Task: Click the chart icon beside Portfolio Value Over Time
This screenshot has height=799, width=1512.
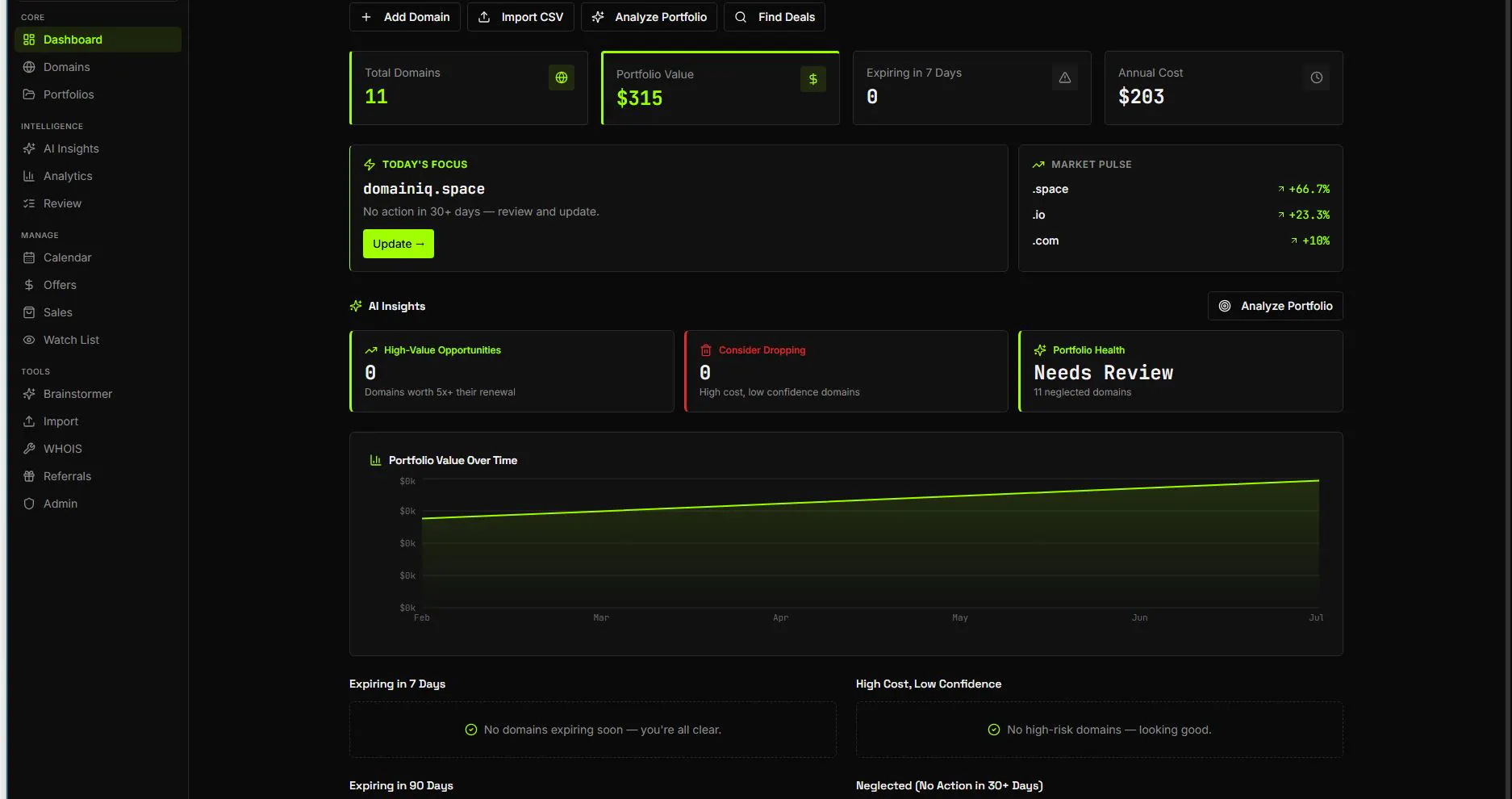Action: [x=375, y=460]
